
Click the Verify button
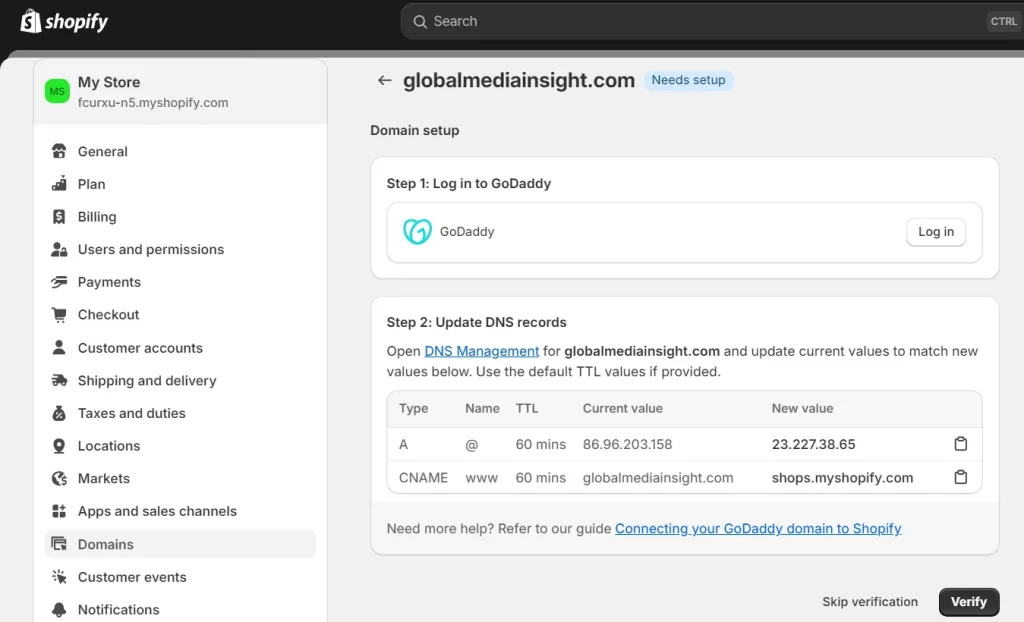tap(968, 602)
